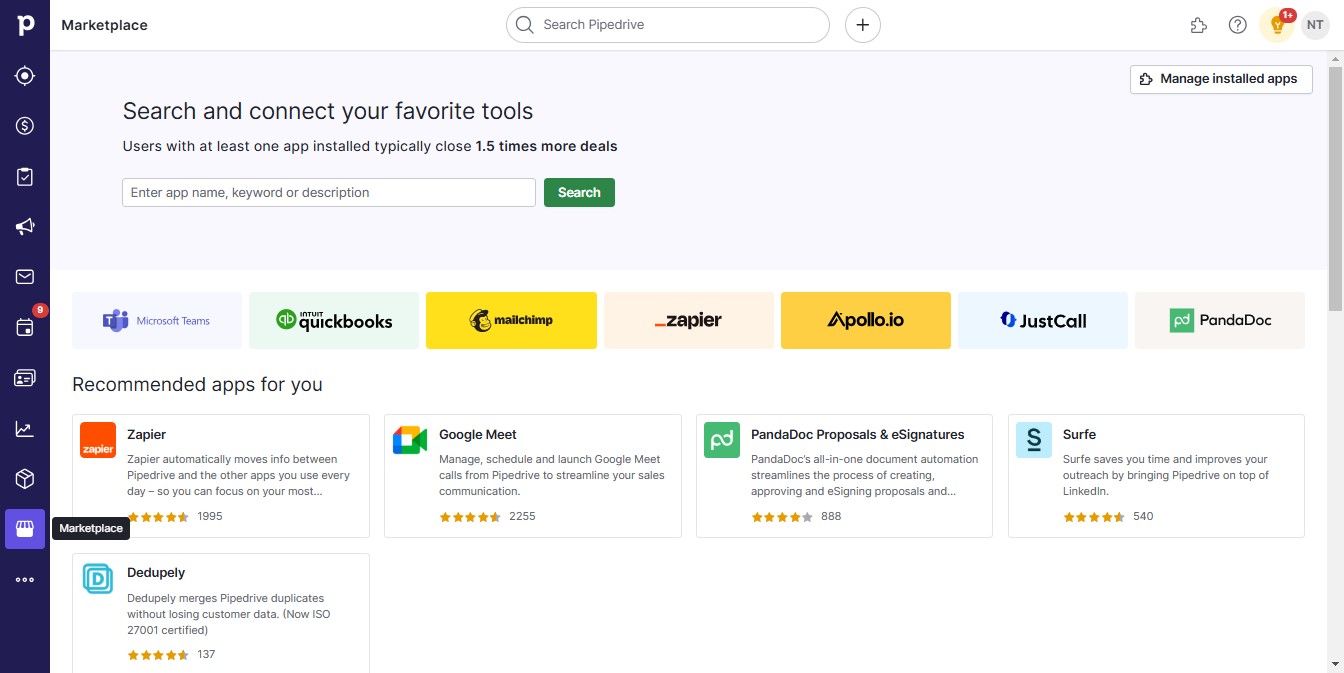
Task: Click the Zapier 1995 ratings stars
Action: click(158, 517)
